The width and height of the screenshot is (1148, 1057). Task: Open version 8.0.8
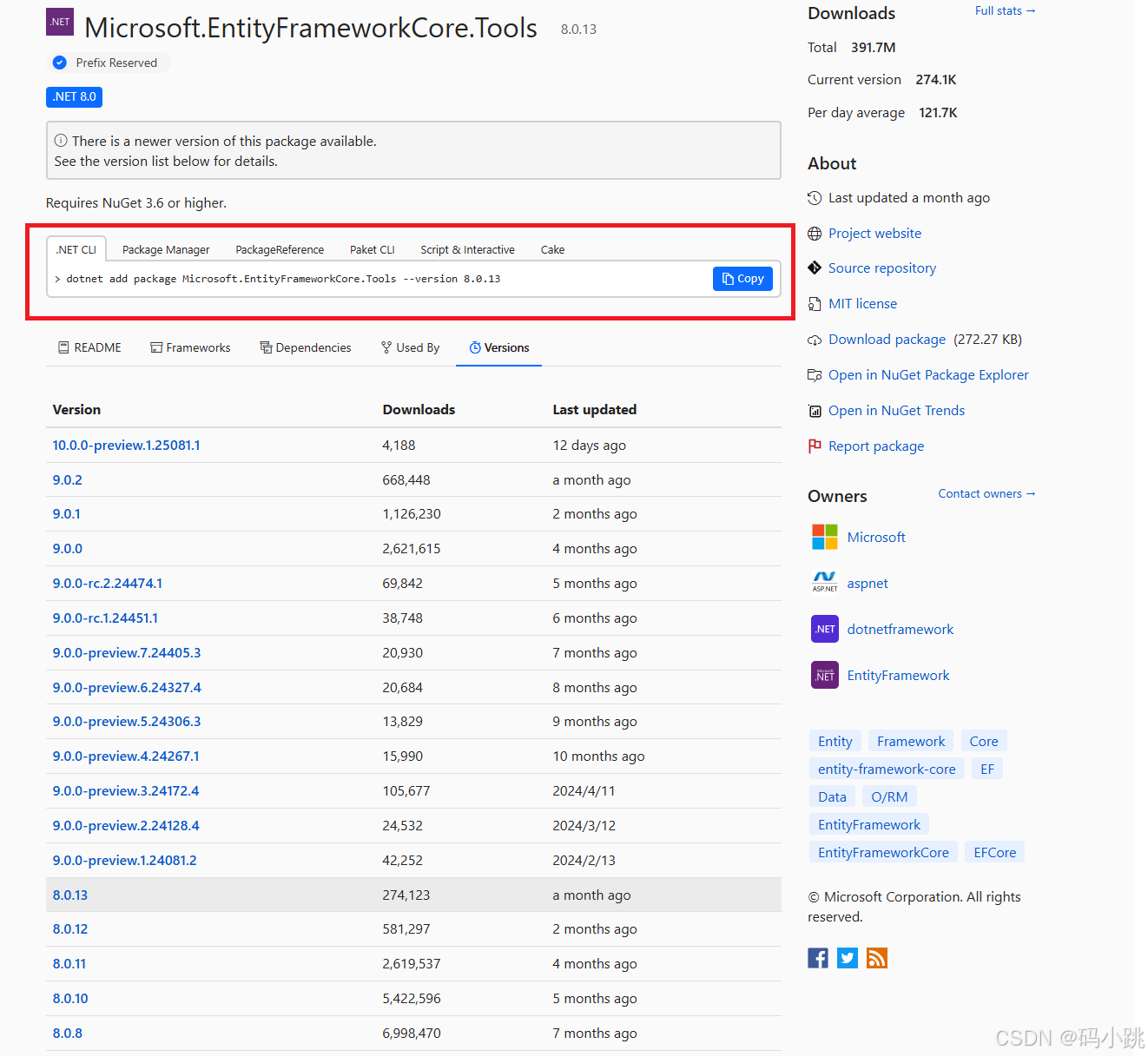tap(67, 1034)
